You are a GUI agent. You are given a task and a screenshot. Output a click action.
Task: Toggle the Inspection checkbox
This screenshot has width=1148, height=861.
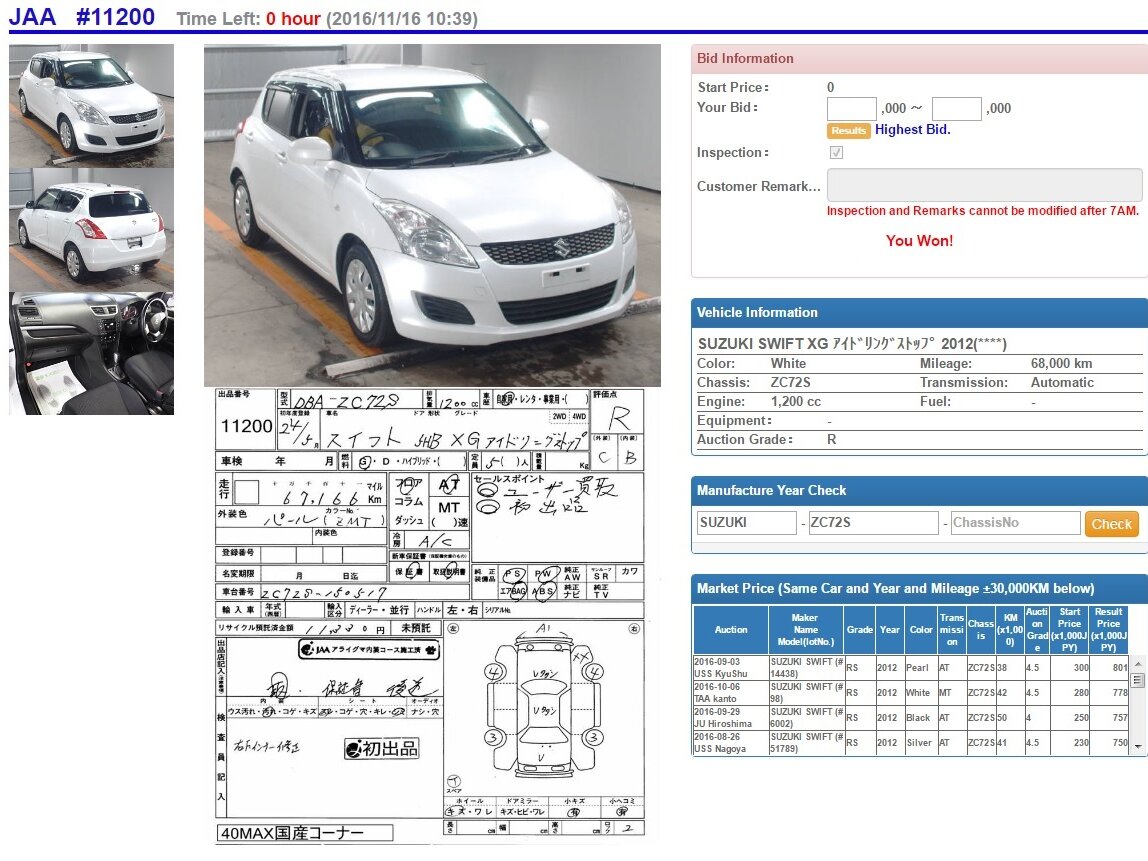pos(836,152)
